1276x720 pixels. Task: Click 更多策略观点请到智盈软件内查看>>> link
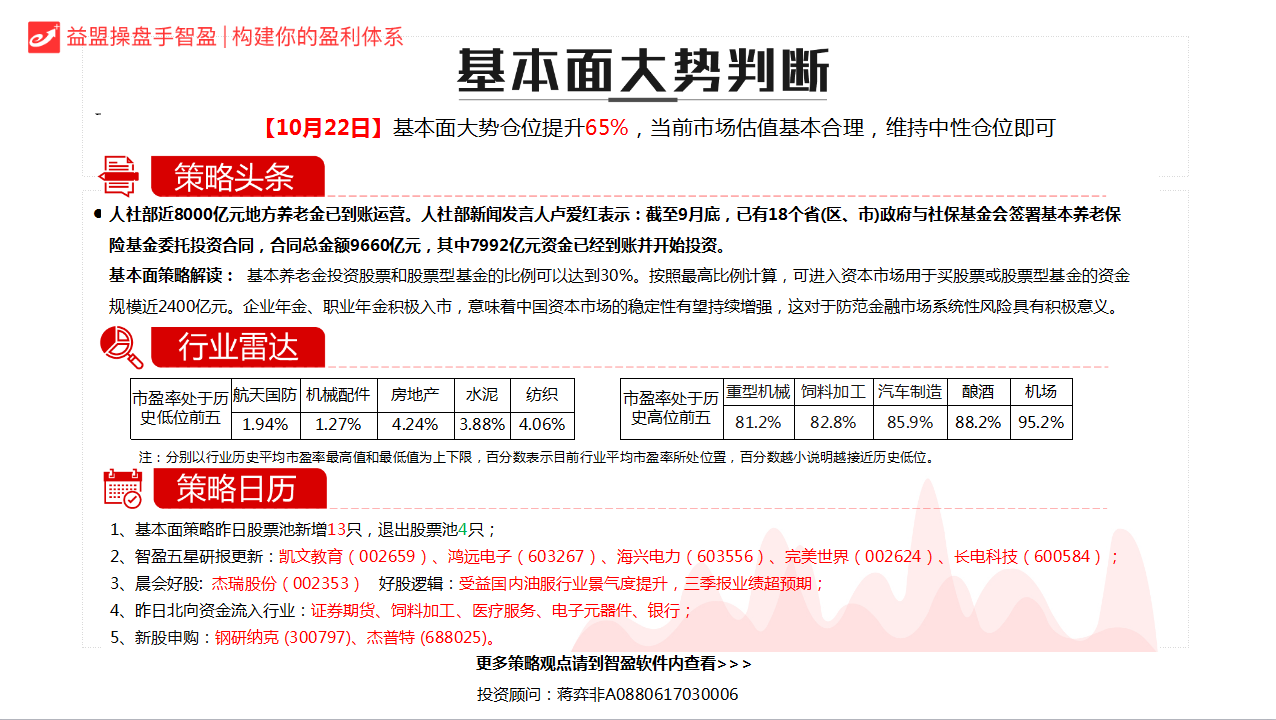[614, 663]
